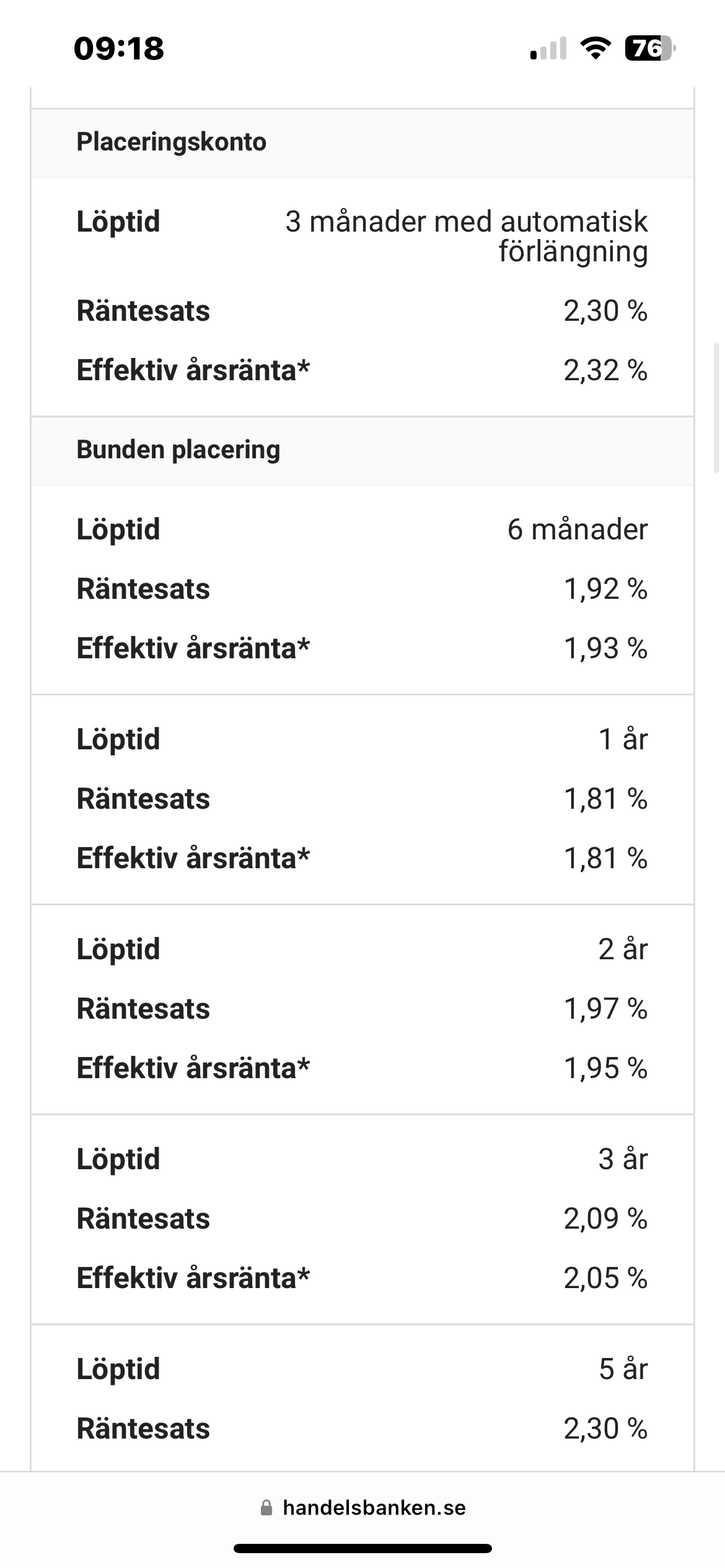725x1568 pixels.
Task: Click the page scrollbar on right edge
Action: (717, 407)
